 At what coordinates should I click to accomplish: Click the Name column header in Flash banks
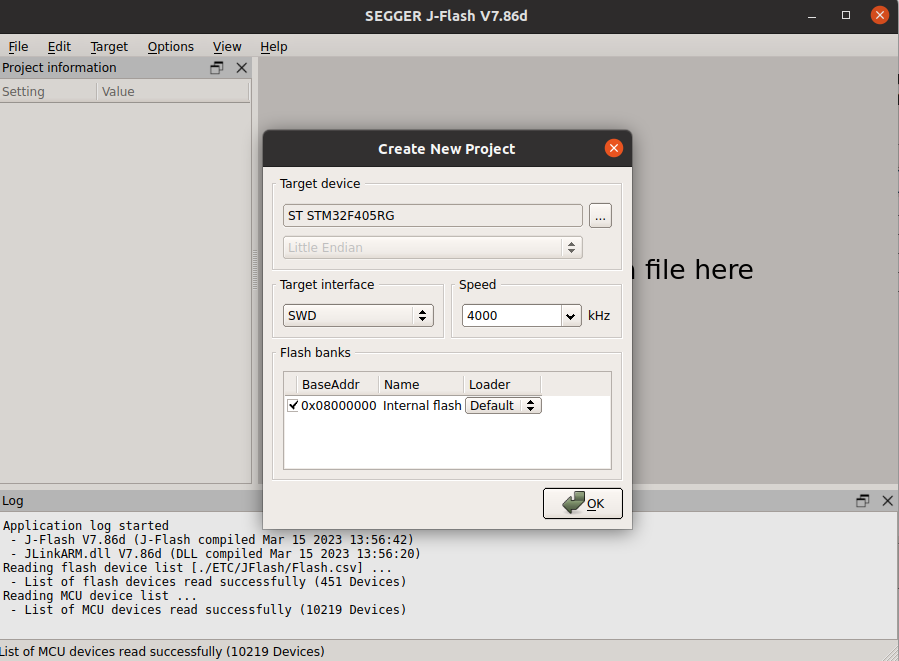click(421, 385)
